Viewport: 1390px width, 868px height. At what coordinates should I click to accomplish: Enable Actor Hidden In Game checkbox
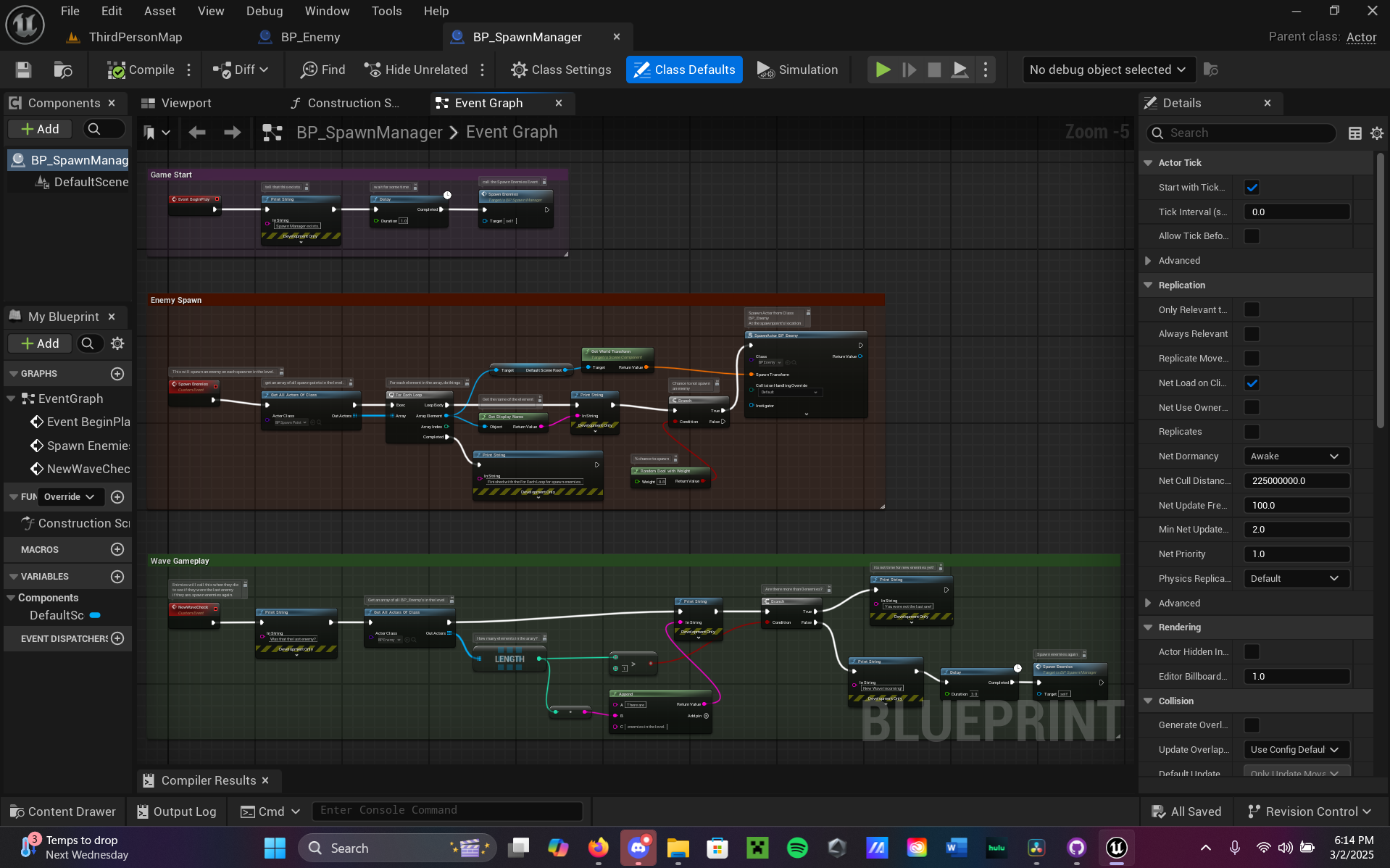tap(1252, 652)
